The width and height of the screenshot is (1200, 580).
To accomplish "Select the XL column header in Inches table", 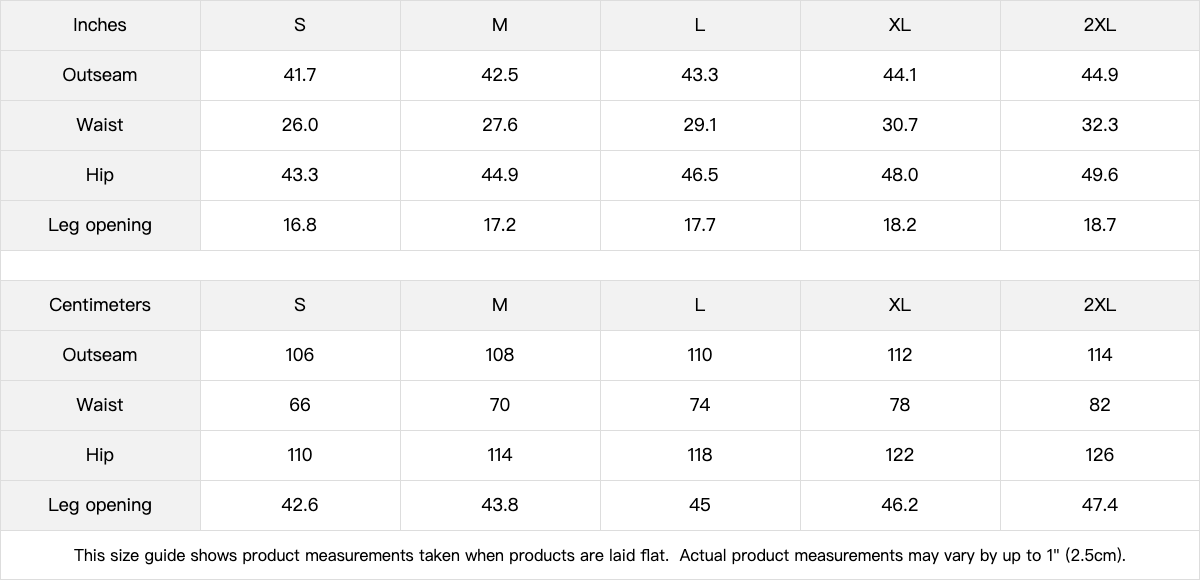I will pyautogui.click(x=900, y=25).
